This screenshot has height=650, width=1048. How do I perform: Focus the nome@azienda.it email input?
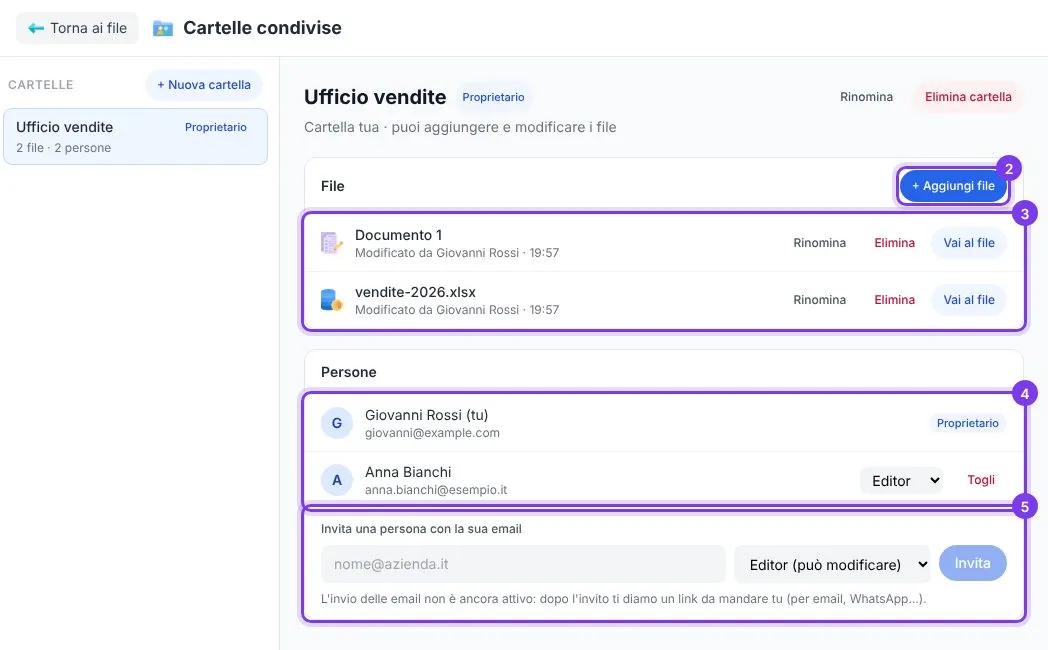[x=523, y=564]
